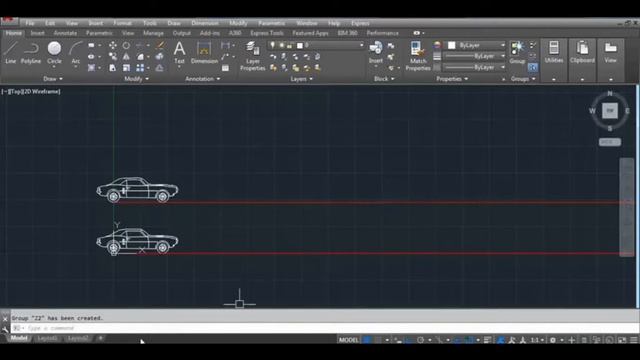Toggle lineweight display in status bar
The height and width of the screenshot is (360, 640).
[x=487, y=340]
